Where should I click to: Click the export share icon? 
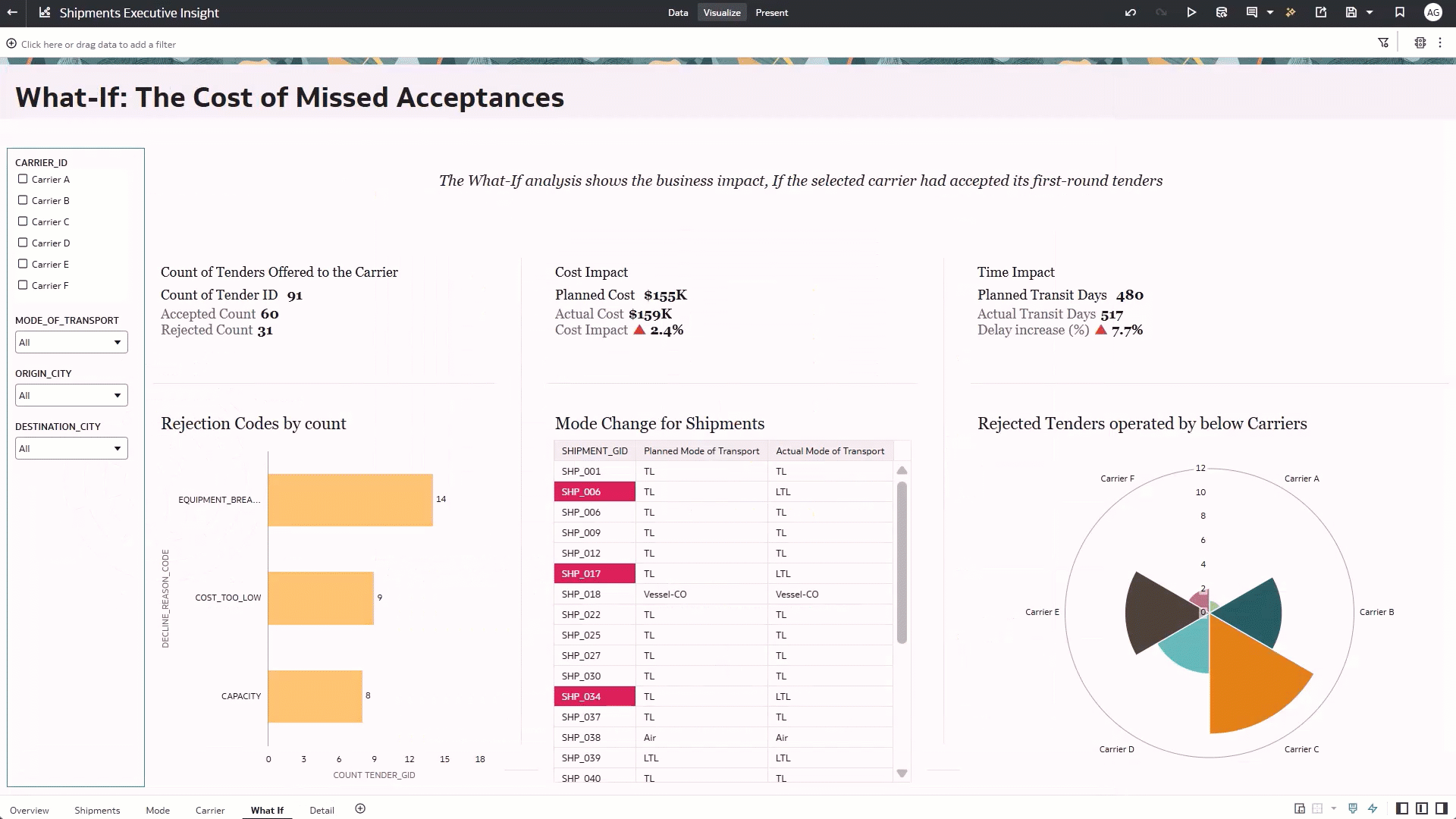coord(1321,13)
